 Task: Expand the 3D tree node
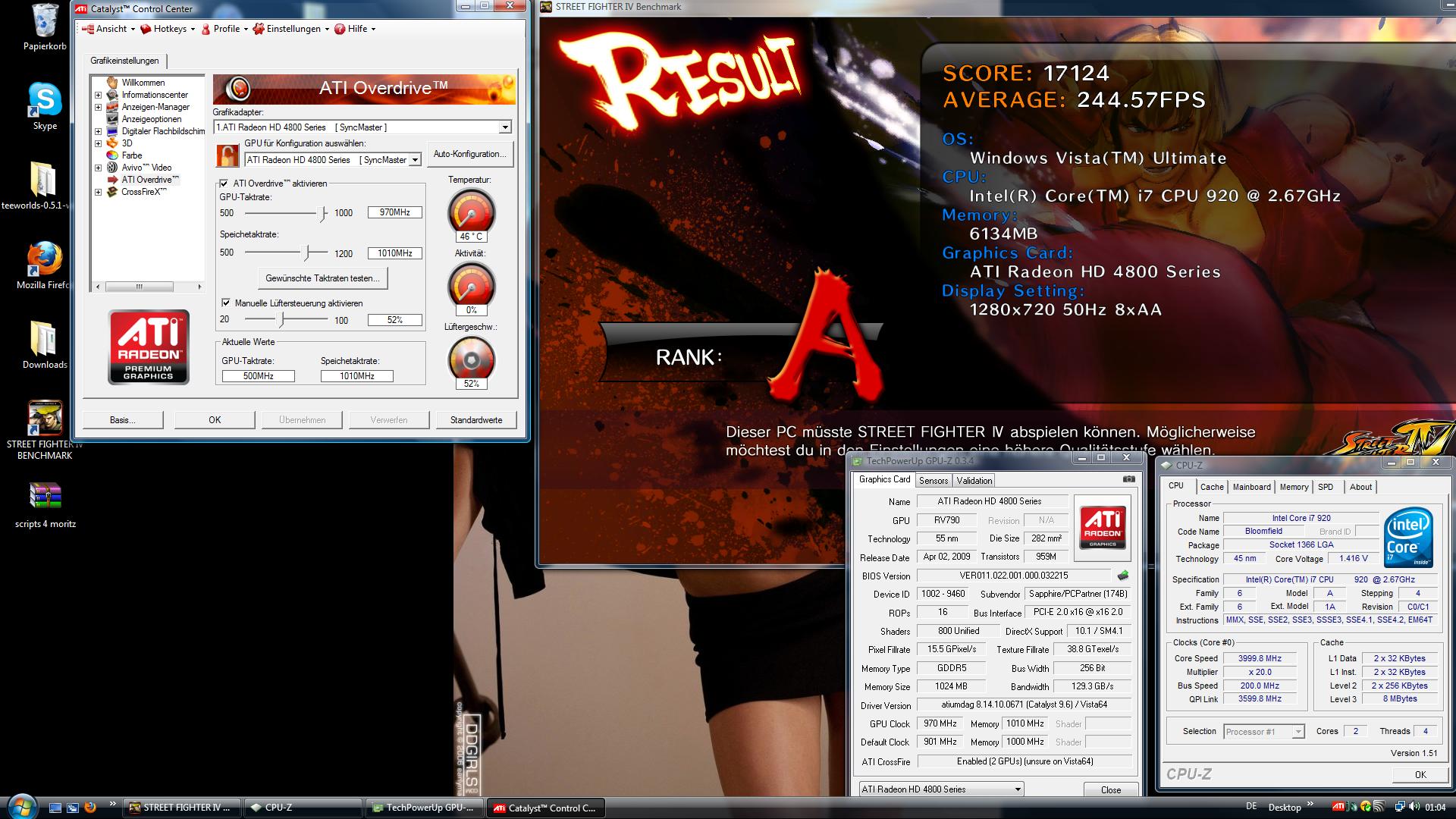(98, 143)
